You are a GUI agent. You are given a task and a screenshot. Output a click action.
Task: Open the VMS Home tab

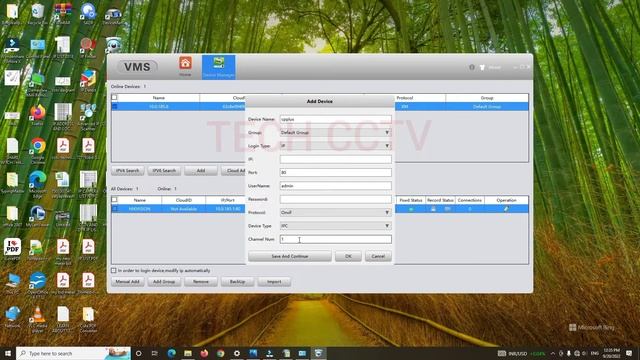185,67
